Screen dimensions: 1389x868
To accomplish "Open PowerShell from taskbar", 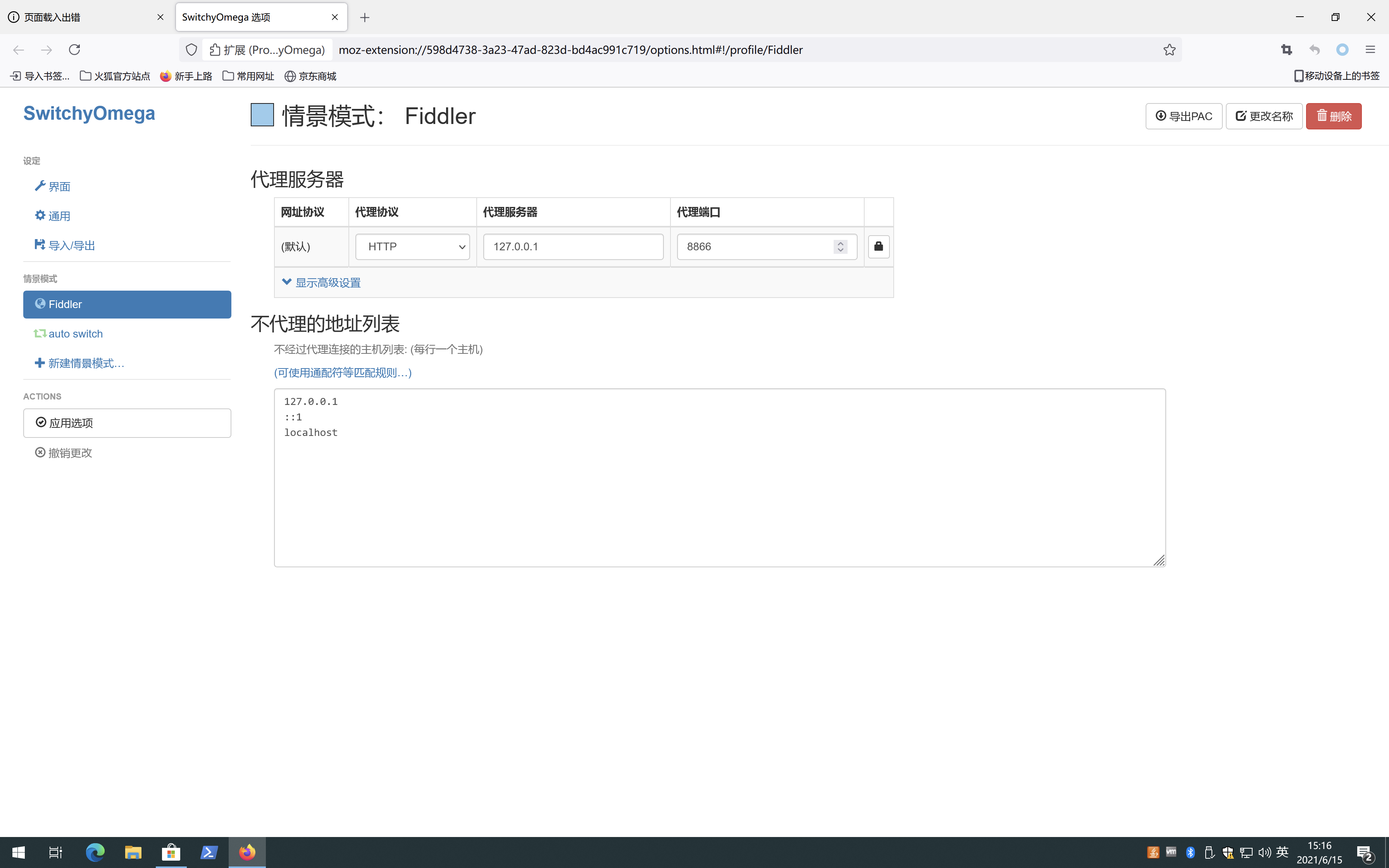I will (209, 852).
